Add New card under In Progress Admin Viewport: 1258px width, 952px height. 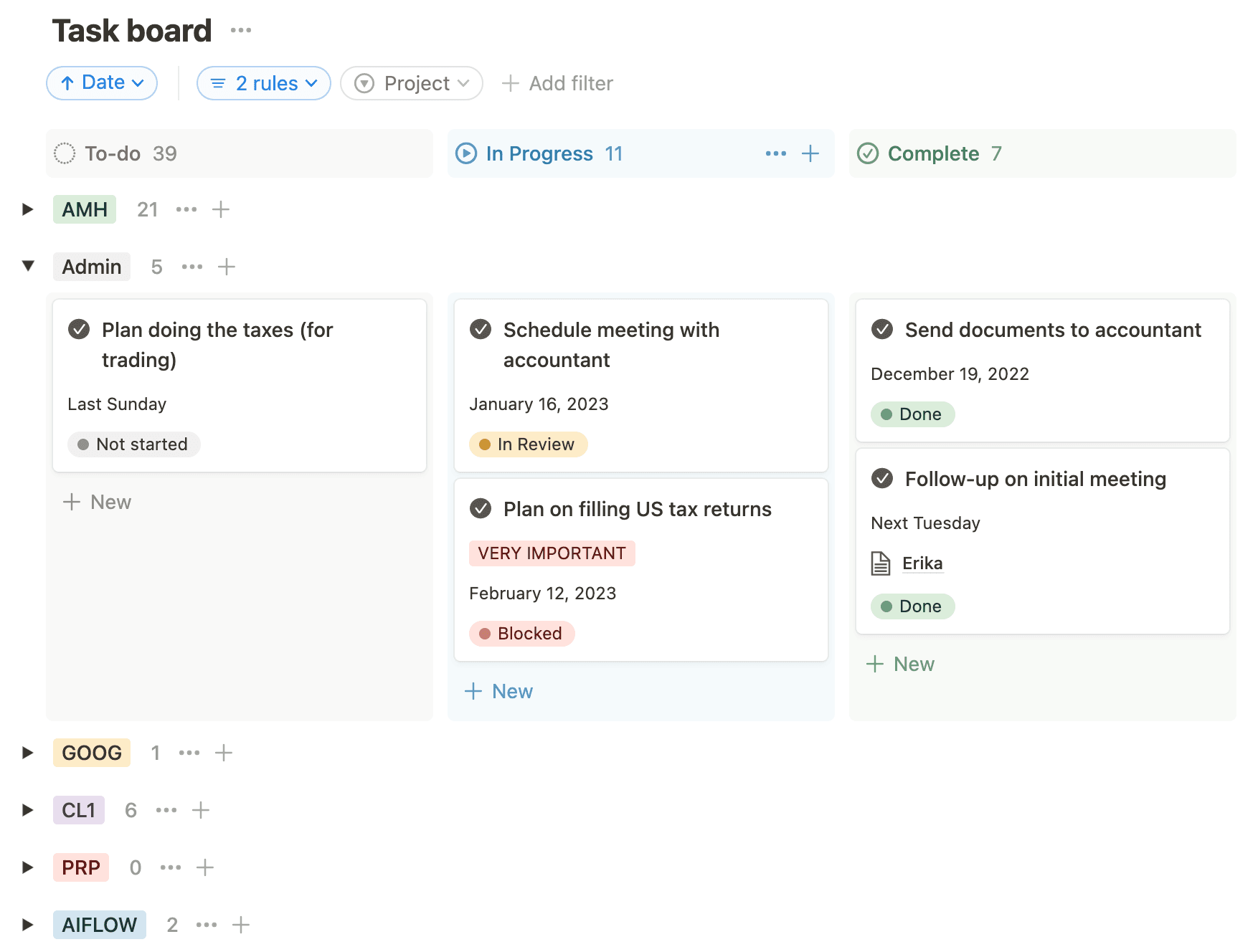[x=498, y=691]
